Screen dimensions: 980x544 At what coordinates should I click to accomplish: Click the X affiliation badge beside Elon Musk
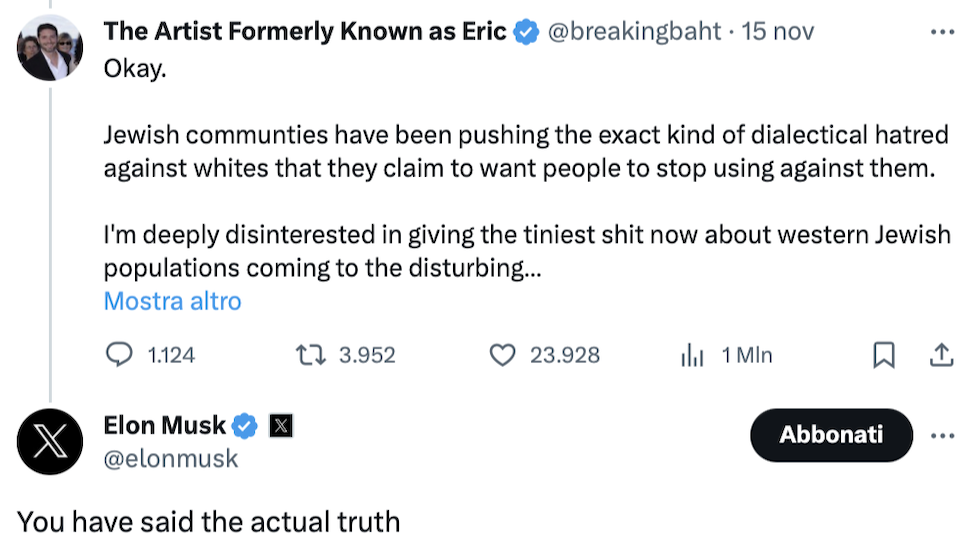(x=281, y=427)
